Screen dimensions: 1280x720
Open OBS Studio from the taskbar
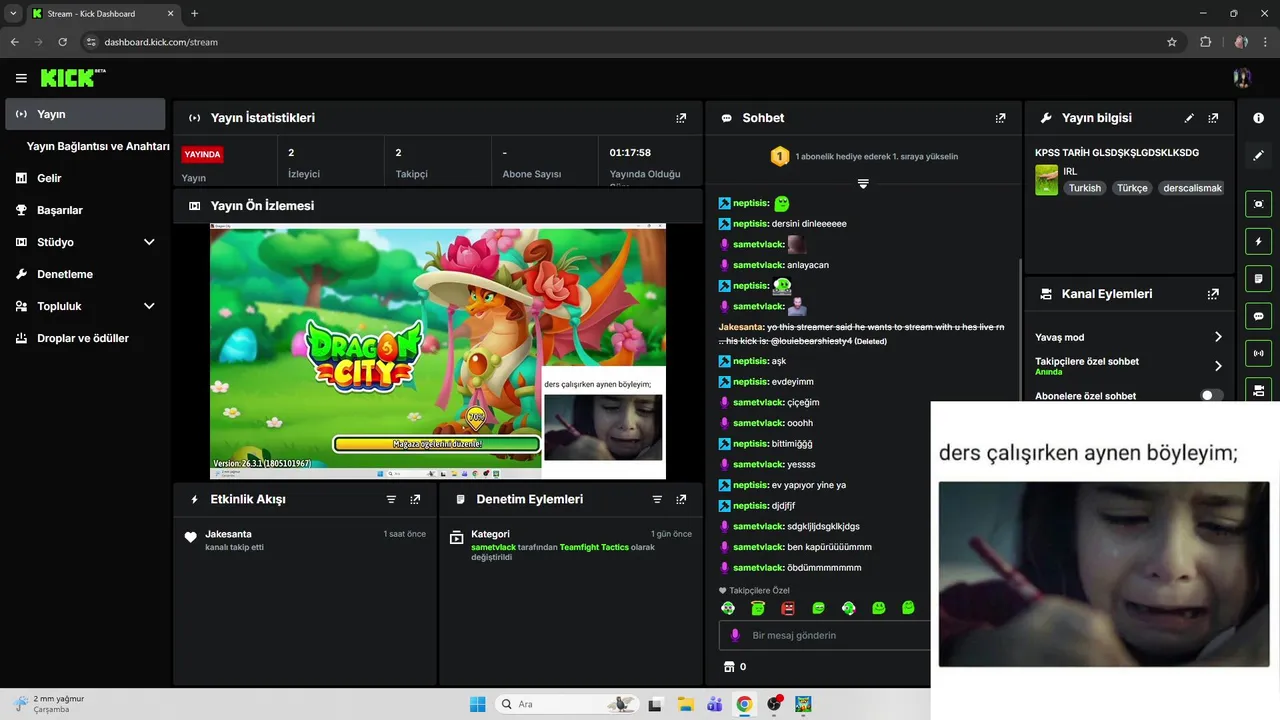[x=774, y=704]
